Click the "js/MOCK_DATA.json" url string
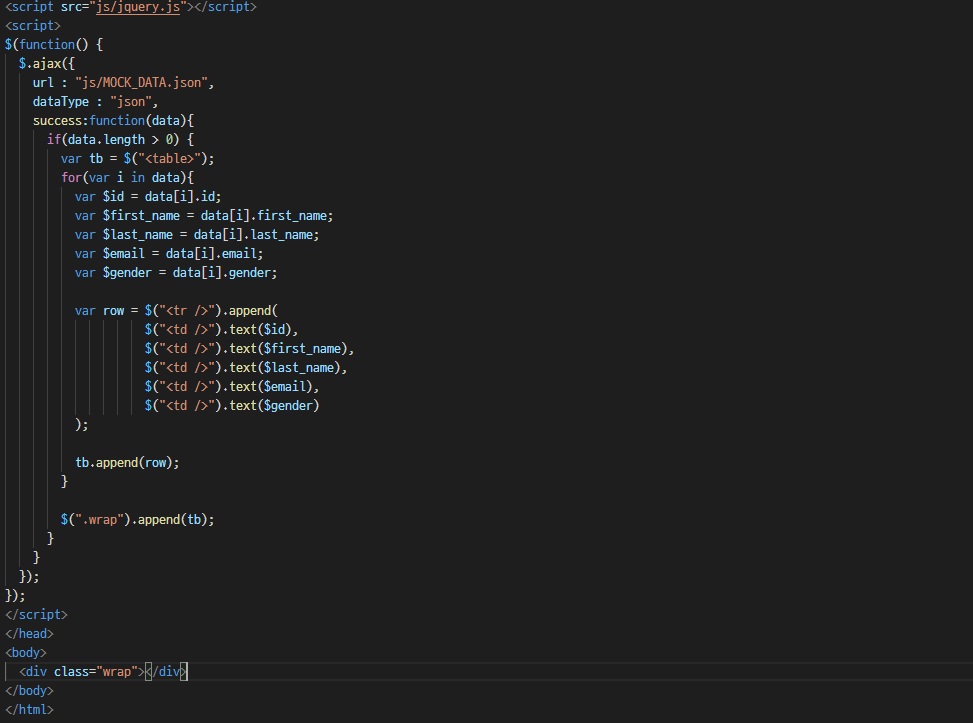This screenshot has height=723, width=973. click(x=141, y=83)
